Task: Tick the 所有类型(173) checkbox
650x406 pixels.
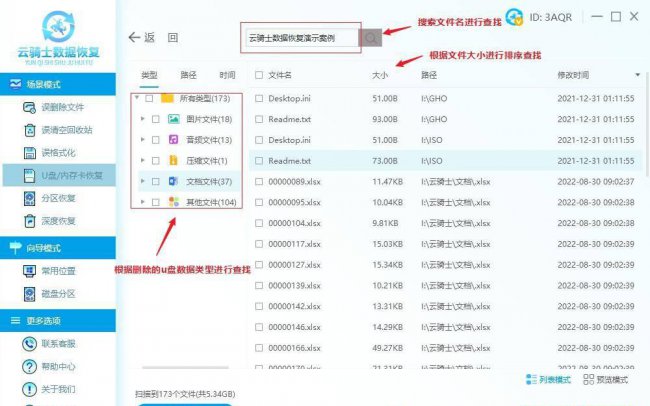Action: [149, 98]
